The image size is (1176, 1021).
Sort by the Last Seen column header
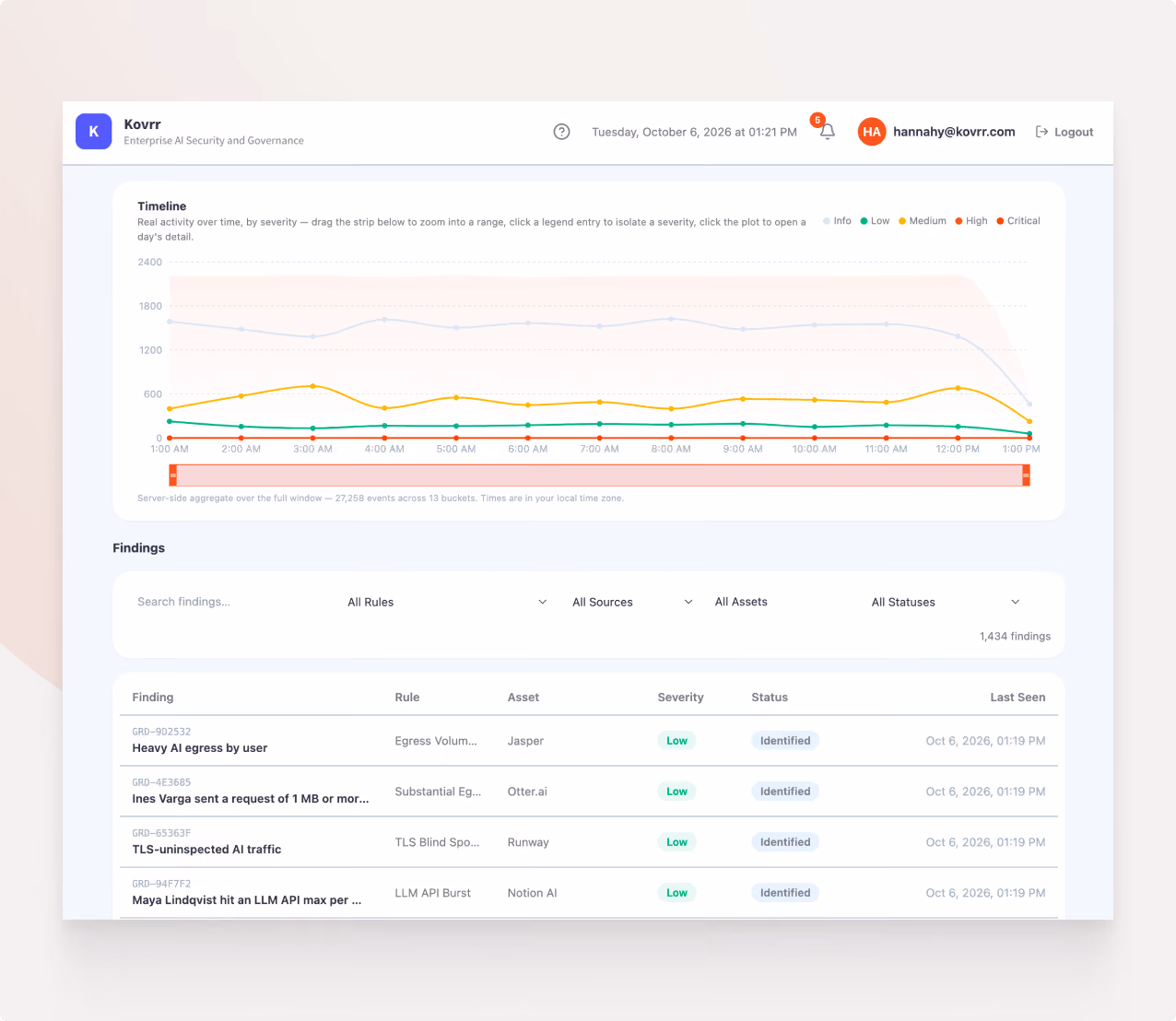(x=1017, y=698)
